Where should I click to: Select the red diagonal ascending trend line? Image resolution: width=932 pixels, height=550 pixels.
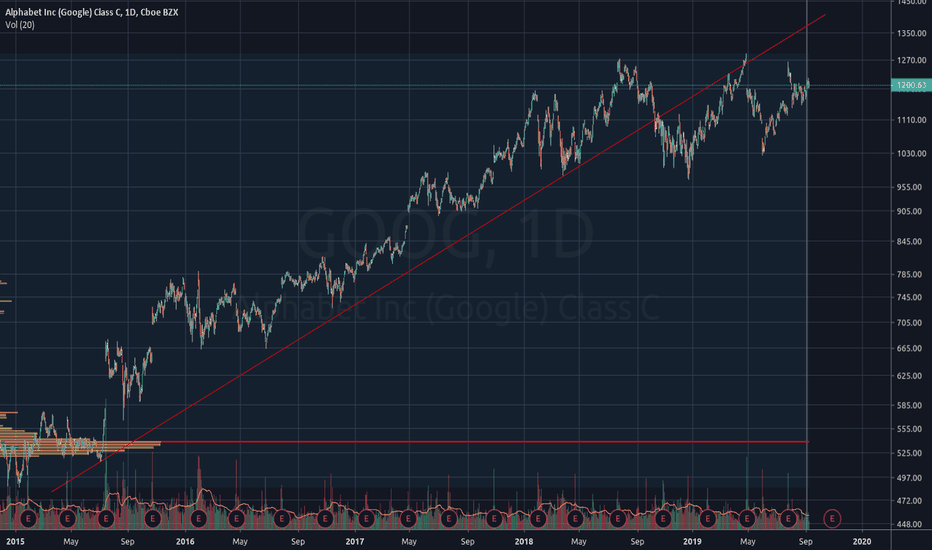point(439,253)
